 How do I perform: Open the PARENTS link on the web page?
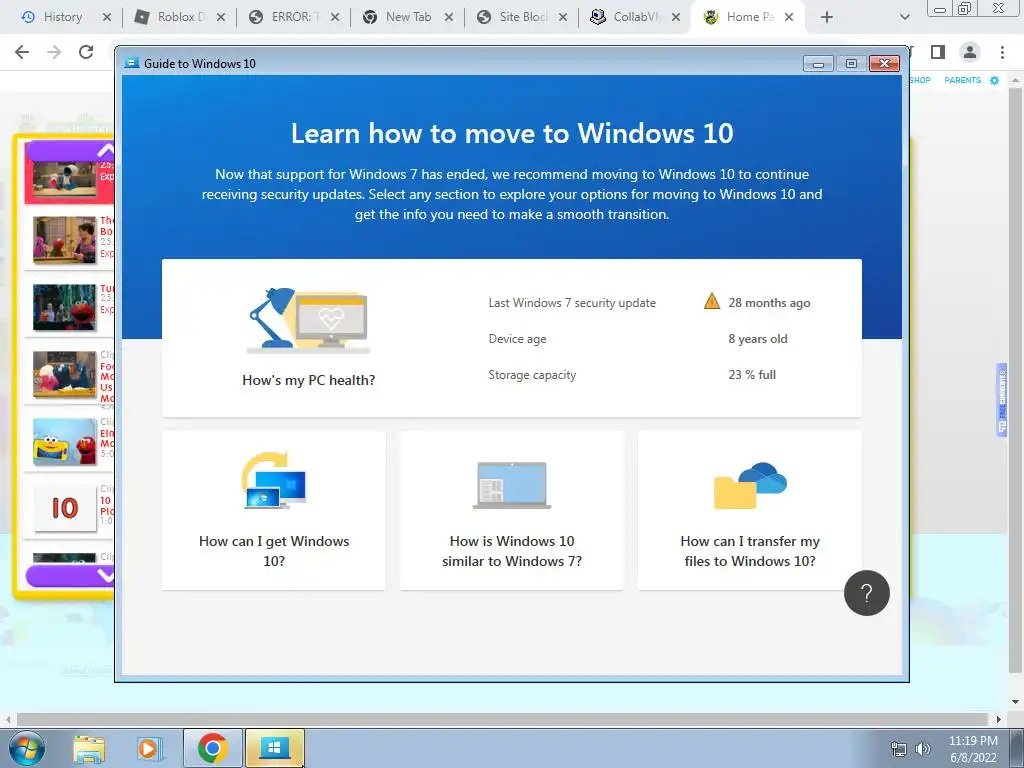pos(962,80)
